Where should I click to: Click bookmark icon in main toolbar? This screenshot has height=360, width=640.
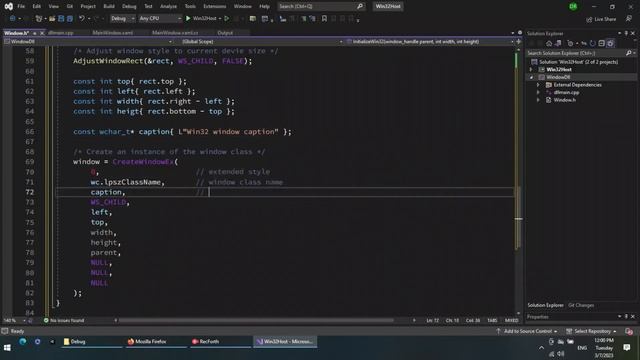click(324, 18)
